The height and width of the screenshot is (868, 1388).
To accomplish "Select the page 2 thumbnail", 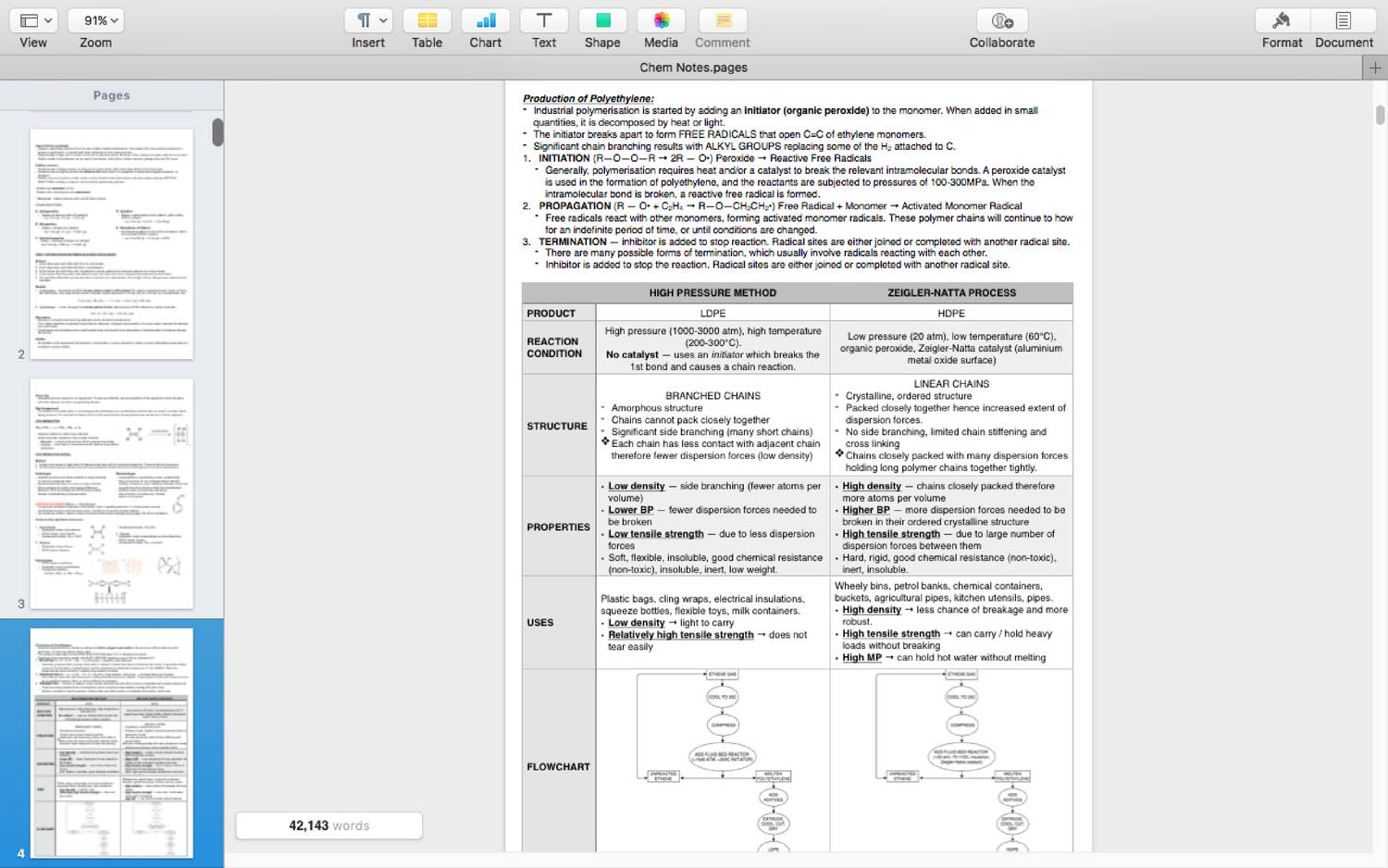I will [x=111, y=242].
